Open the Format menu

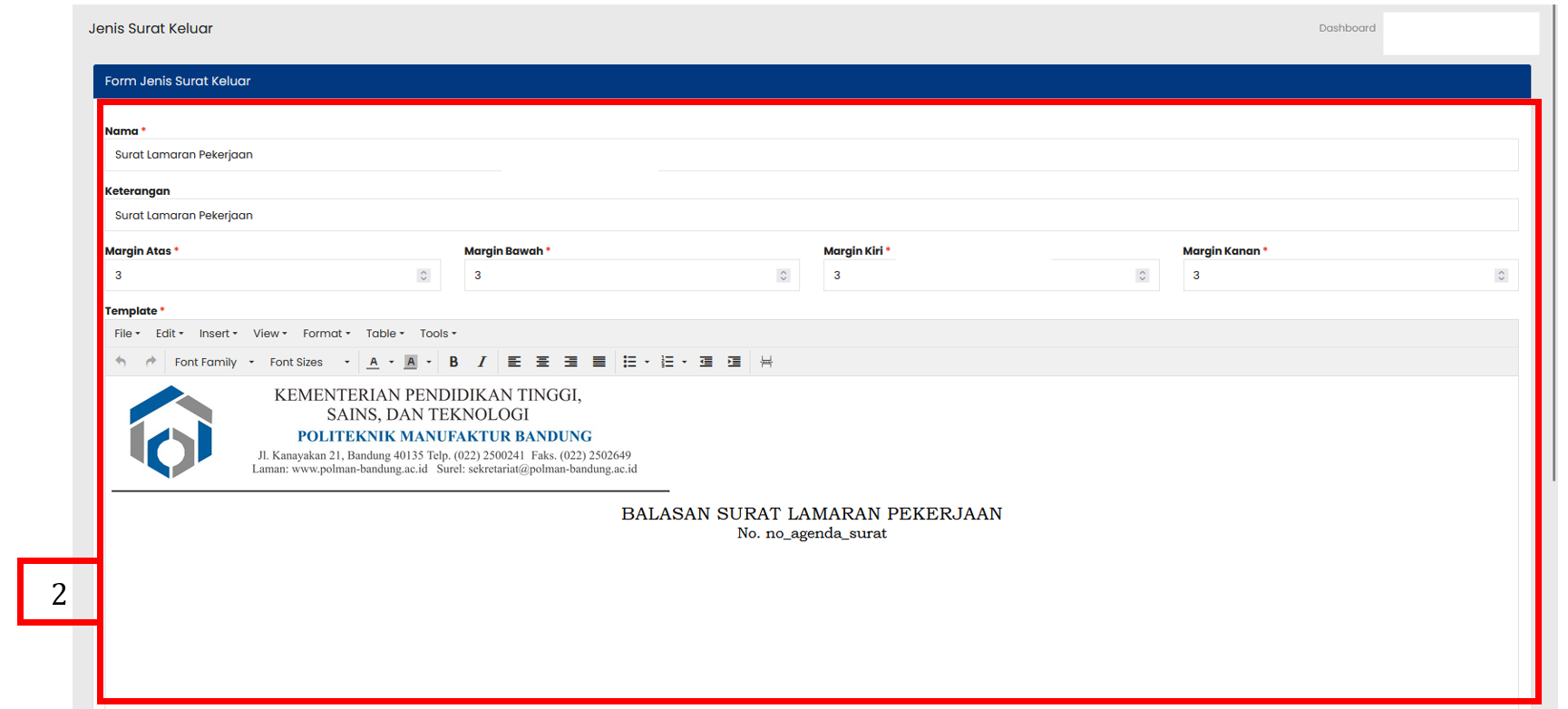tap(326, 334)
